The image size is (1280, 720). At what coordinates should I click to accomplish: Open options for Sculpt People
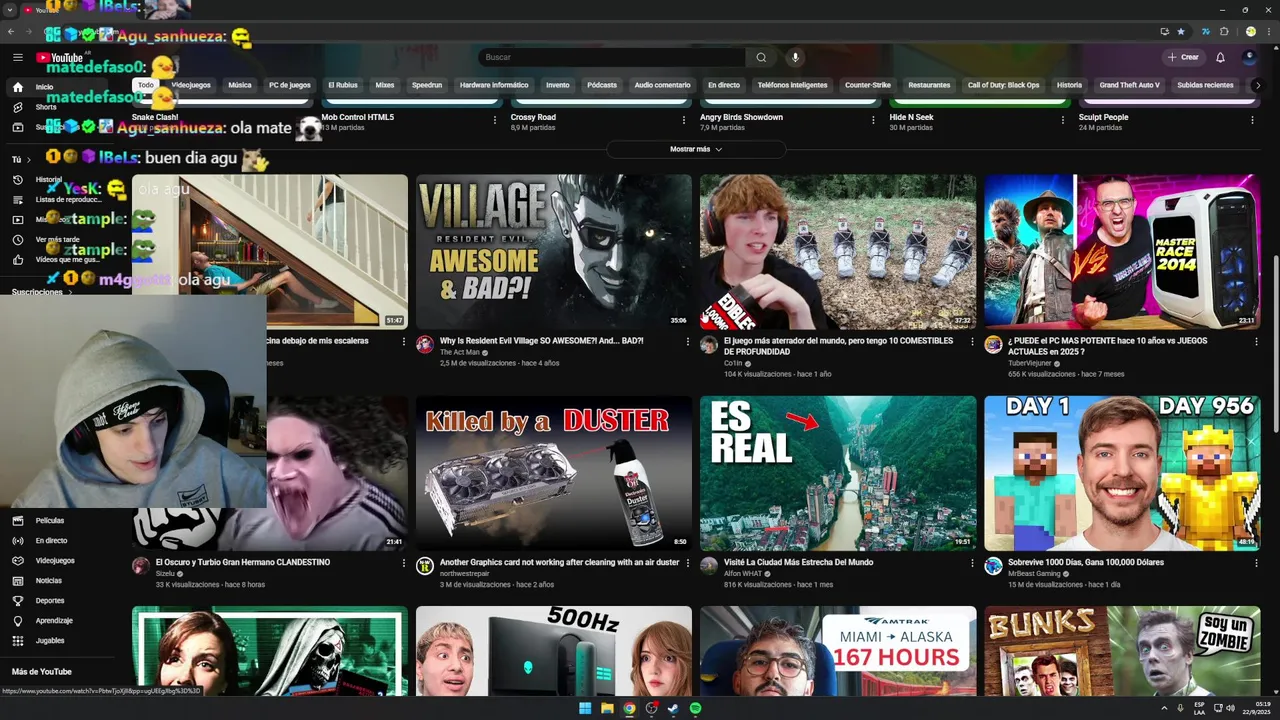pyautogui.click(x=1252, y=120)
